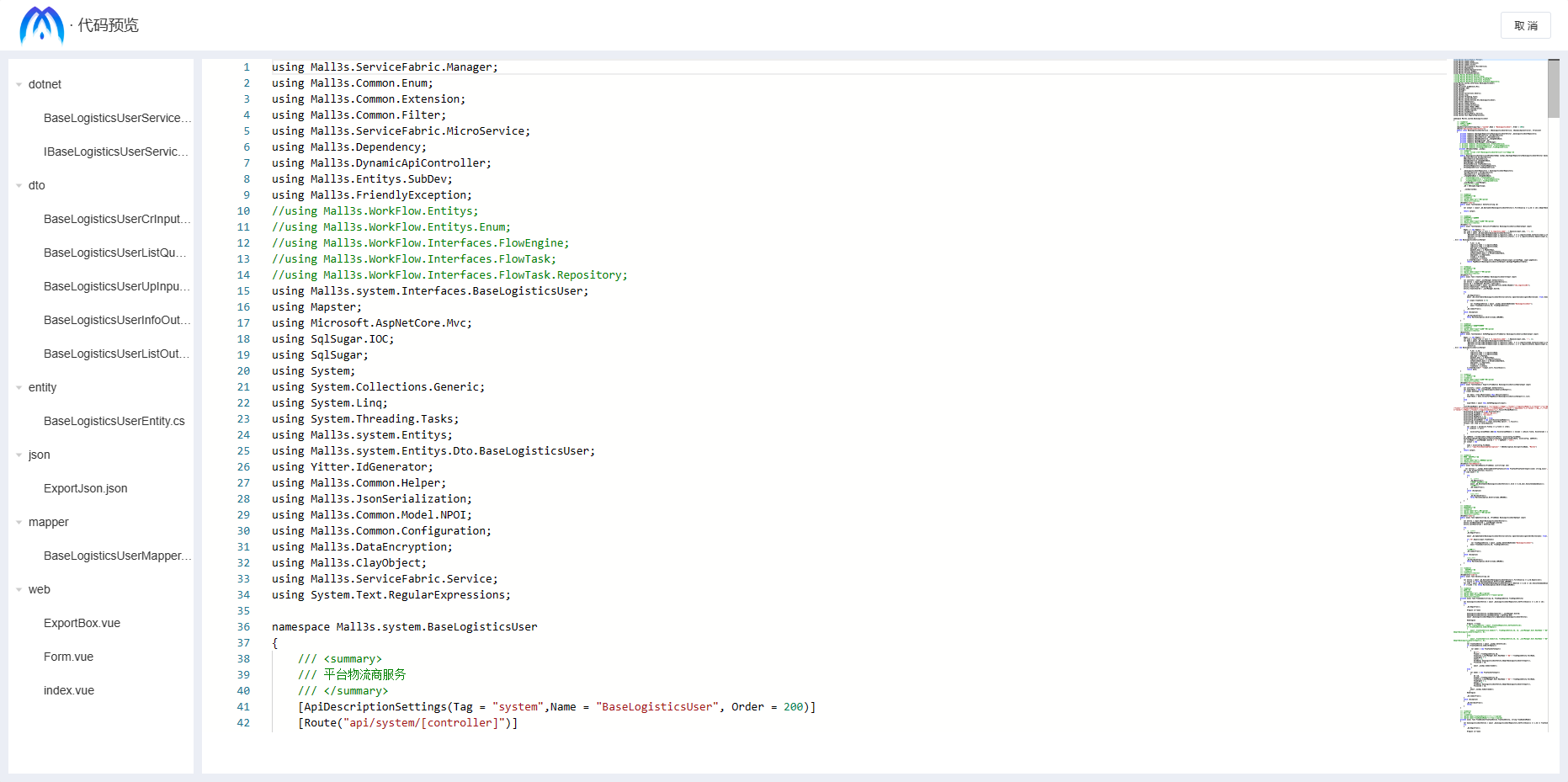This screenshot has height=782, width=1568.
Task: Click using SqlSugar.IOC line
Action: pos(332,339)
